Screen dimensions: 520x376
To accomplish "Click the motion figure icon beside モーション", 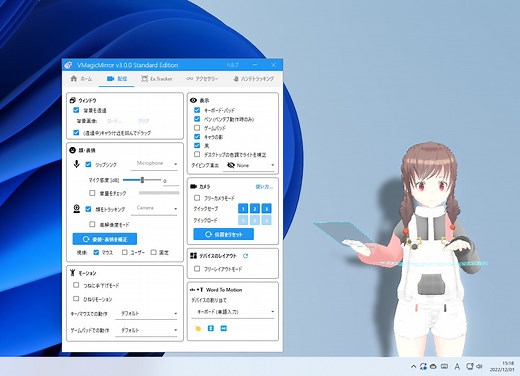I will point(72,273).
